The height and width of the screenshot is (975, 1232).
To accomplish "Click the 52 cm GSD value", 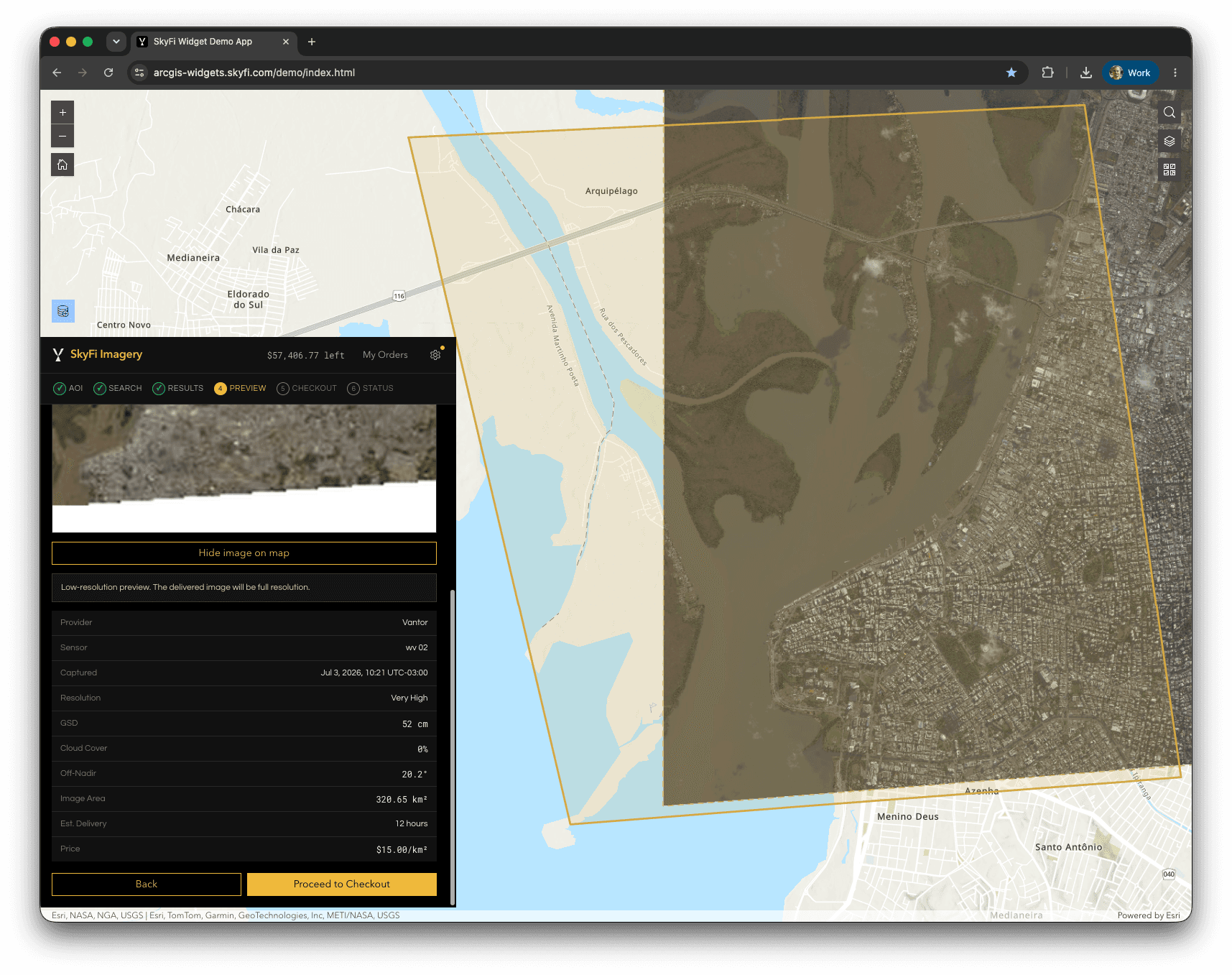I will point(415,724).
